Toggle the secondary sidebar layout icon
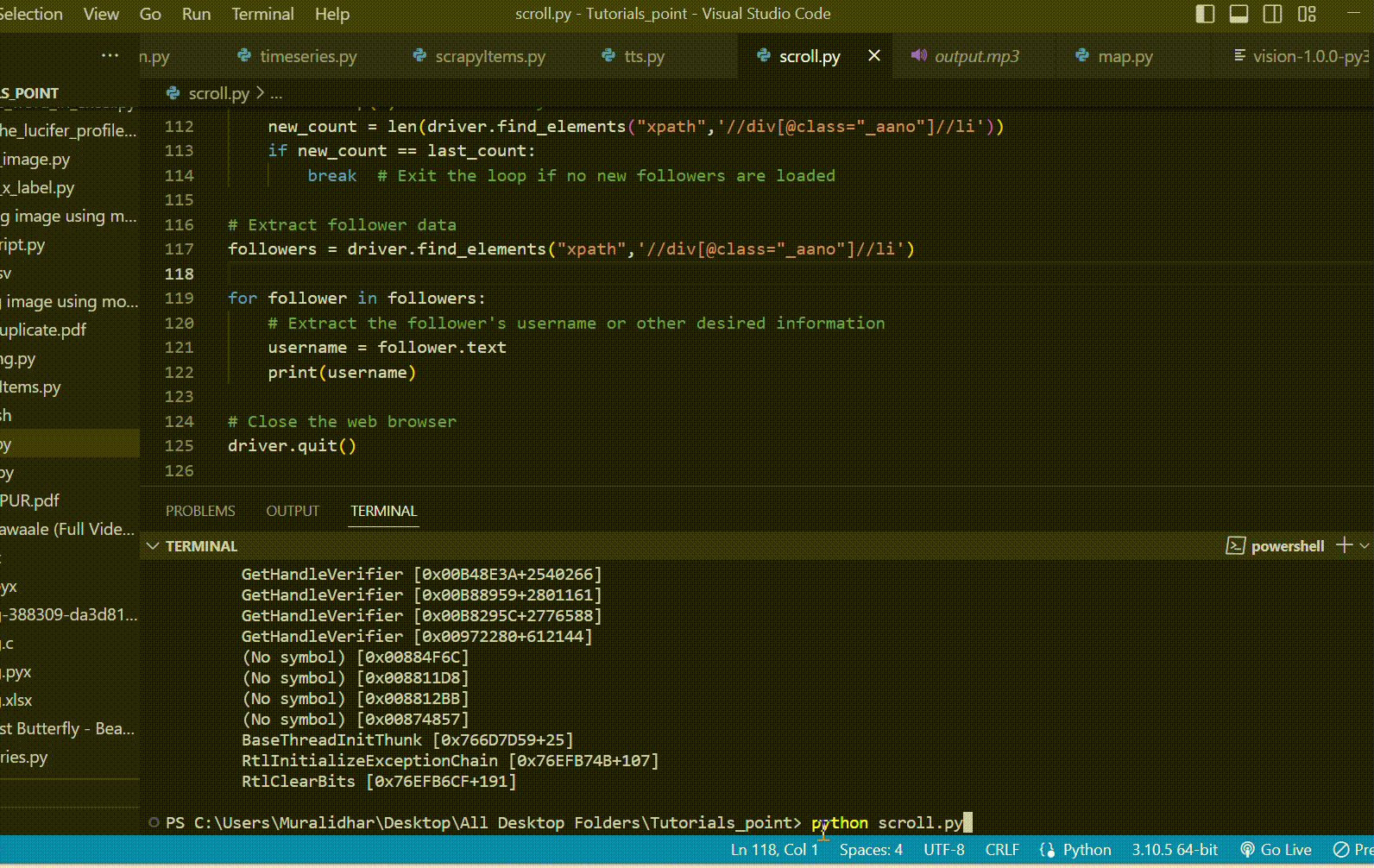 1272,14
